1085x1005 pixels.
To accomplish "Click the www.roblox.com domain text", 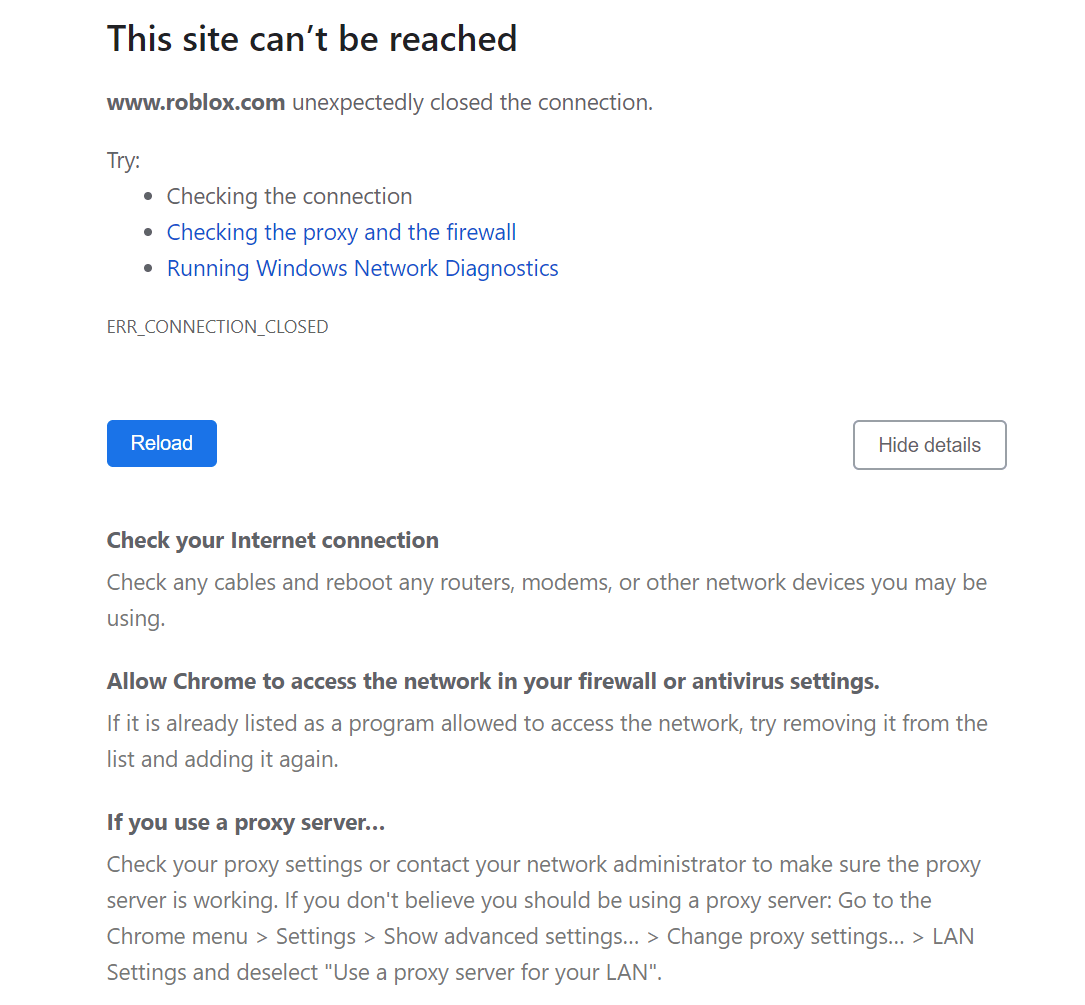I will [195, 101].
